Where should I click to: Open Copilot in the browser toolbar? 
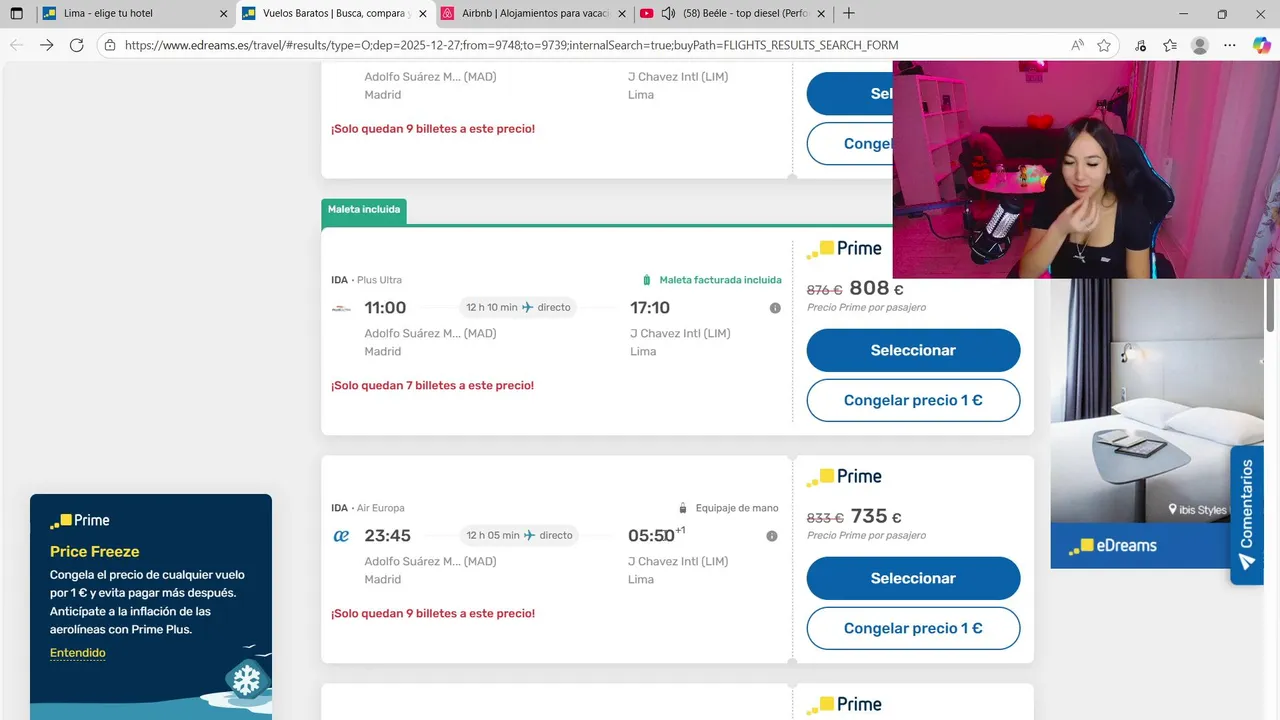pyautogui.click(x=1261, y=45)
